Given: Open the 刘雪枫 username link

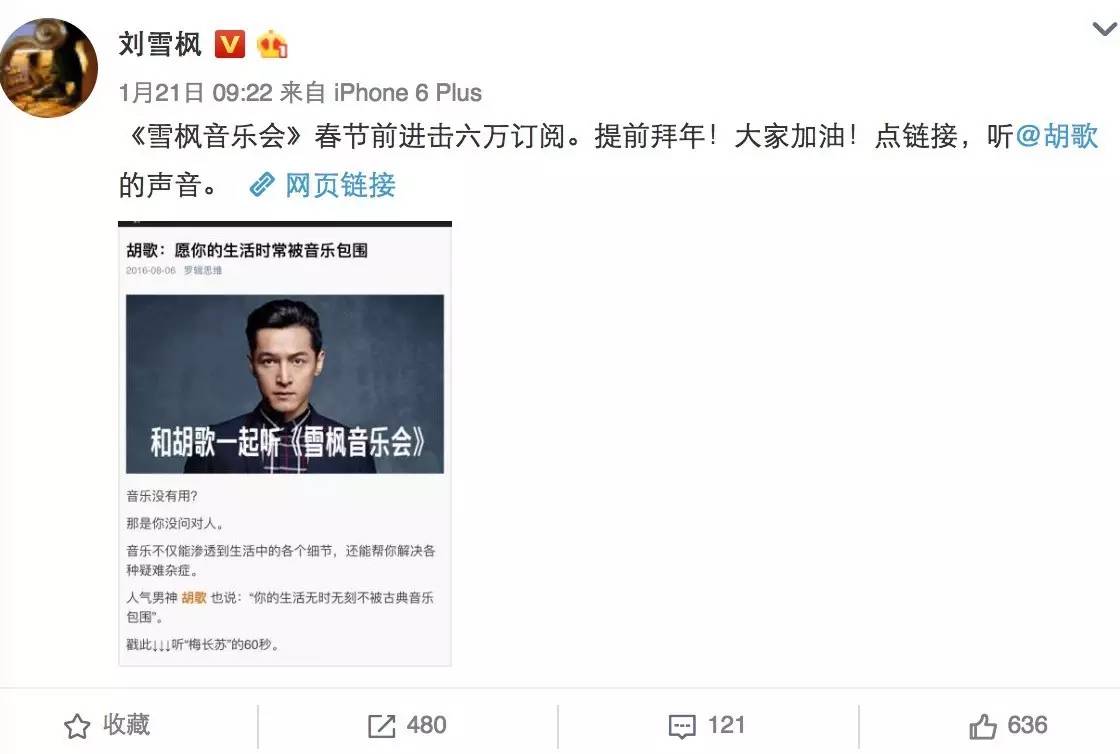Looking at the screenshot, I should pos(160,44).
